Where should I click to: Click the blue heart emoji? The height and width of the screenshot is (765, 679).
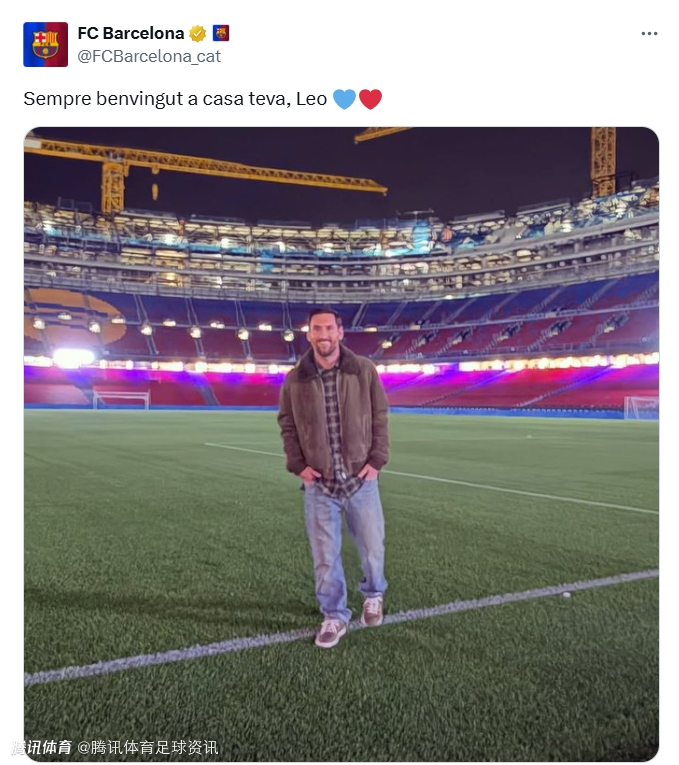pos(344,99)
